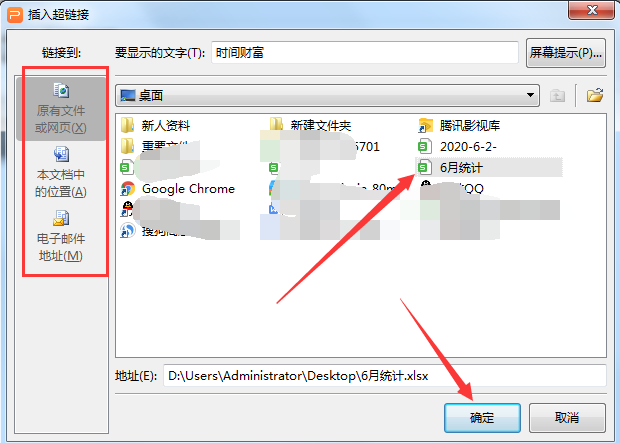Open the browse for file folder icon
The width and height of the screenshot is (620, 443).
coord(594,95)
